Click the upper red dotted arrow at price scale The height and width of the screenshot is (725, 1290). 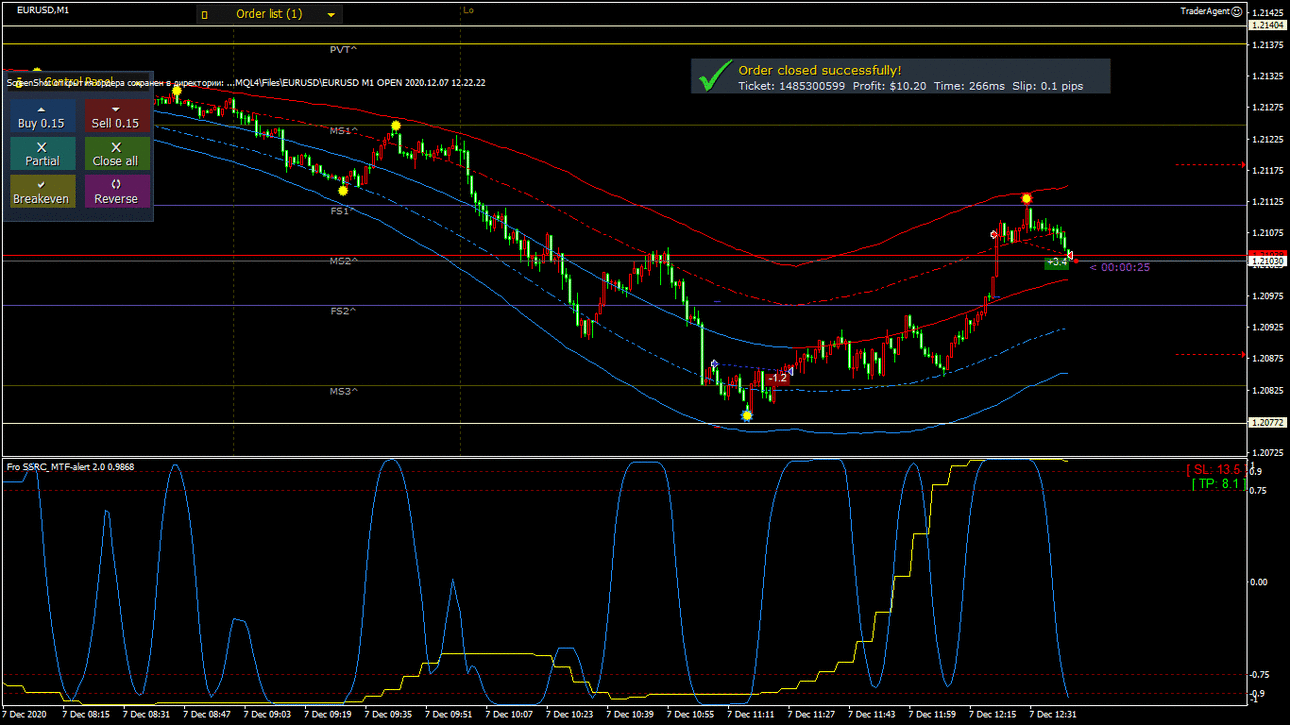(x=1210, y=164)
